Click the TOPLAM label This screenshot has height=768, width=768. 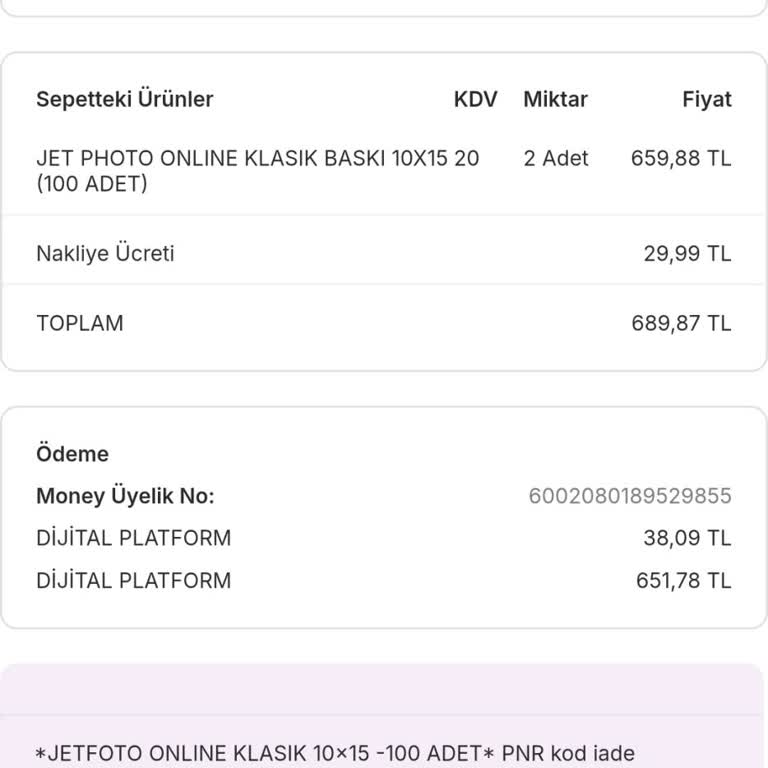pos(80,323)
